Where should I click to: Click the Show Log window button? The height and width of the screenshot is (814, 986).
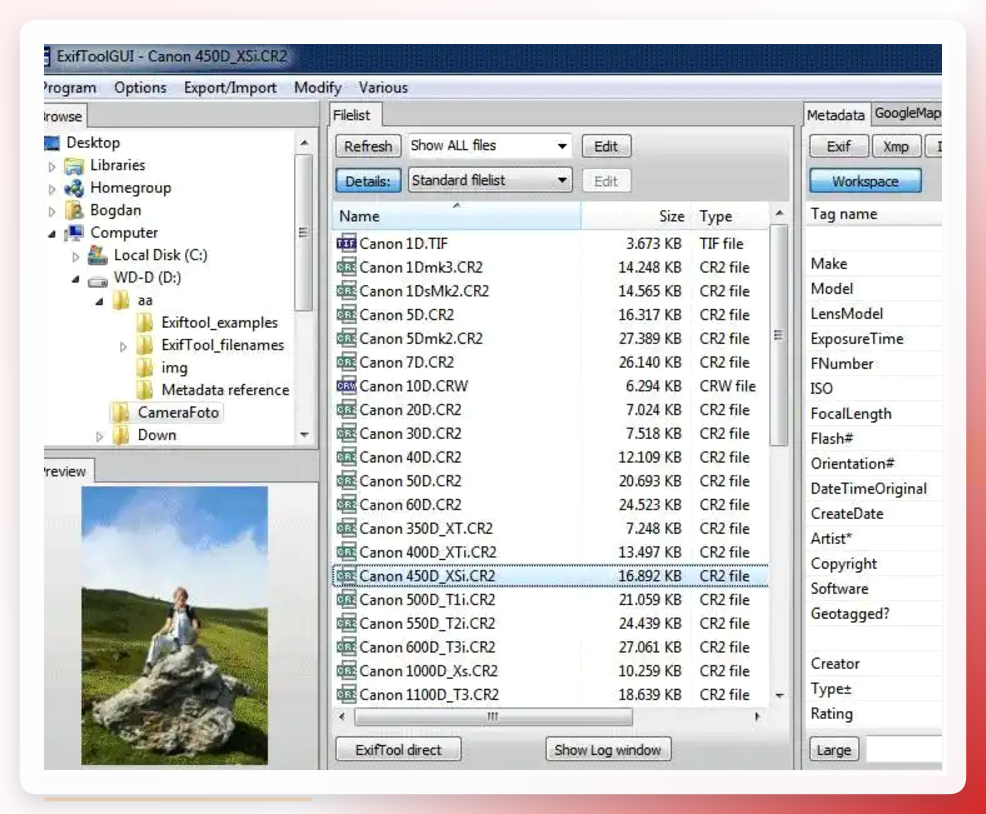click(607, 750)
